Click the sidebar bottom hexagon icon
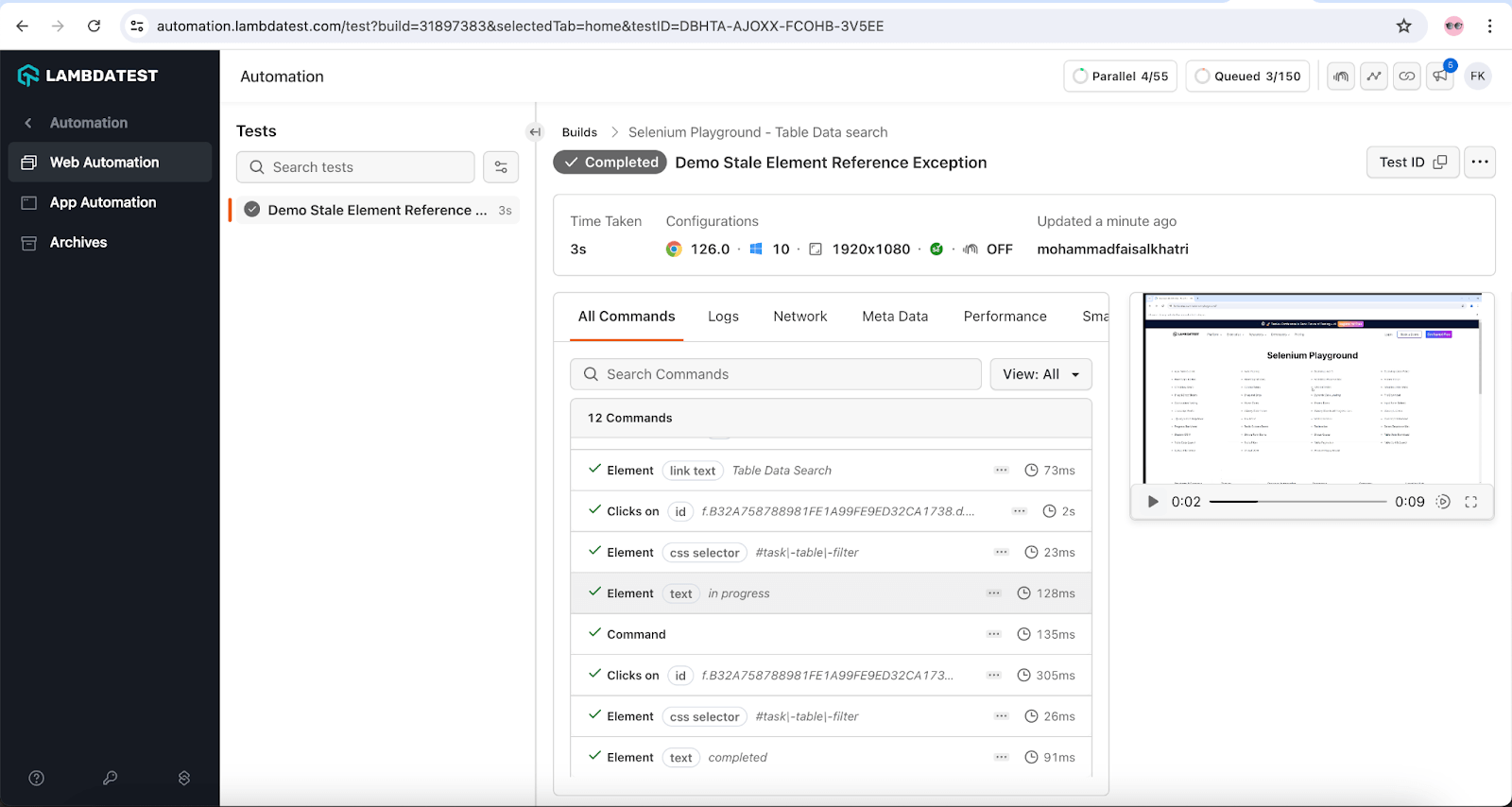Screen dimensions: 1512x807 tap(184, 778)
